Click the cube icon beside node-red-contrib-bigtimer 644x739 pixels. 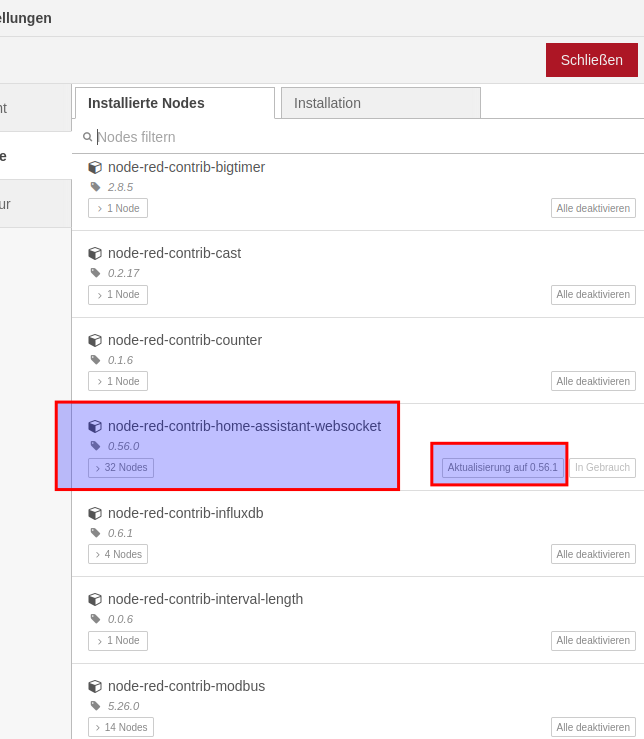pyautogui.click(x=95, y=168)
